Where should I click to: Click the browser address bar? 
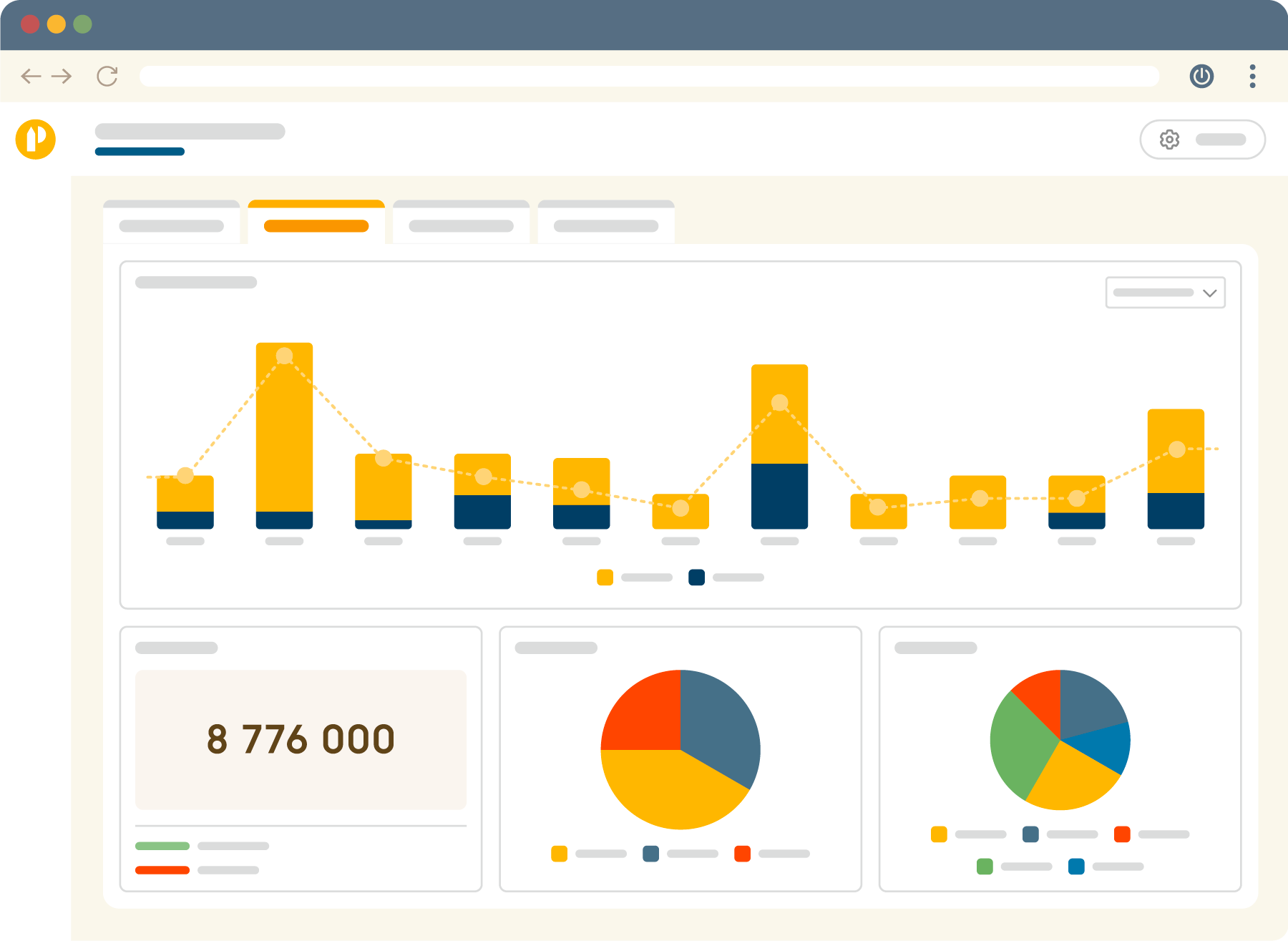click(x=648, y=76)
